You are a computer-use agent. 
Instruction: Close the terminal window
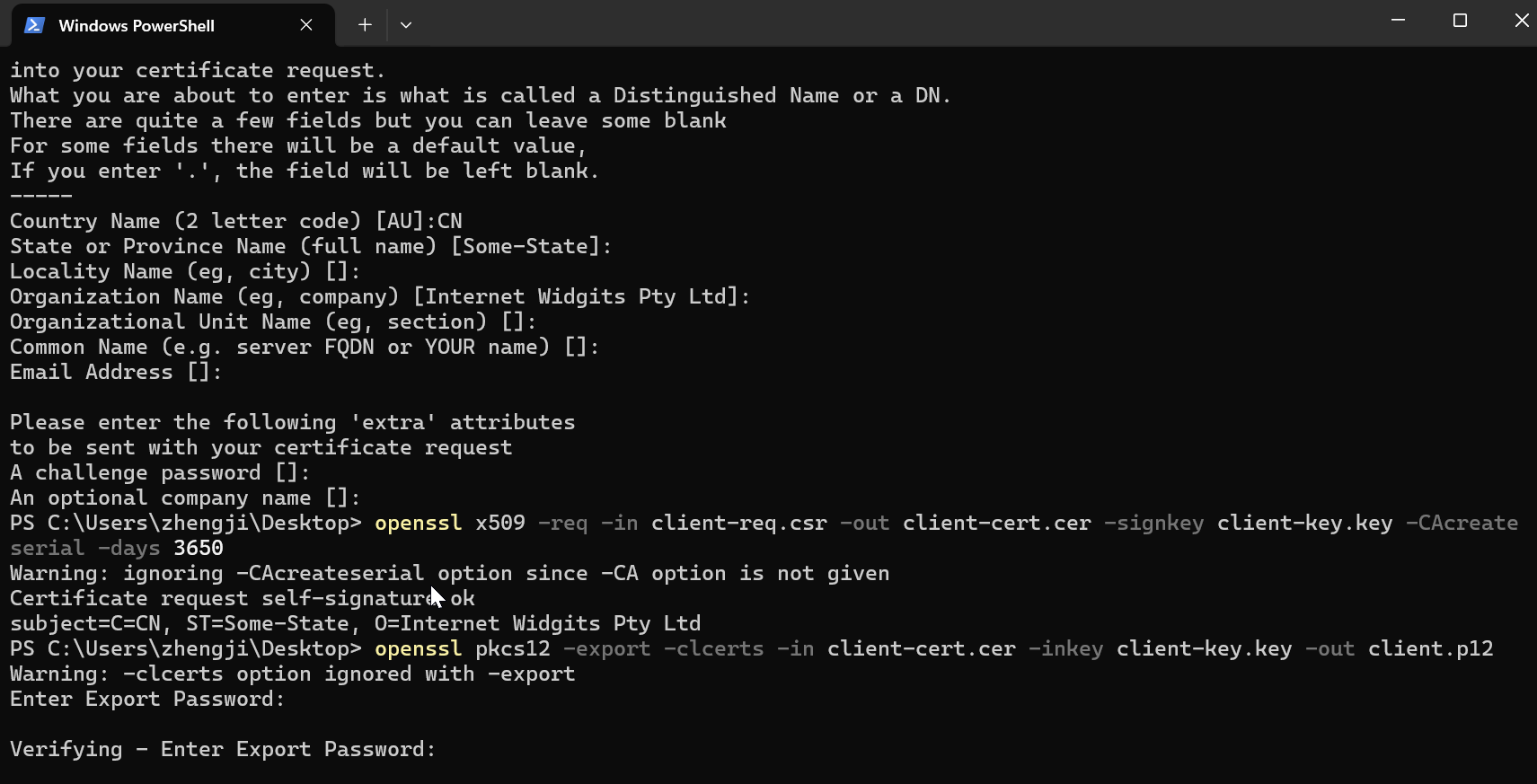pos(1521,20)
